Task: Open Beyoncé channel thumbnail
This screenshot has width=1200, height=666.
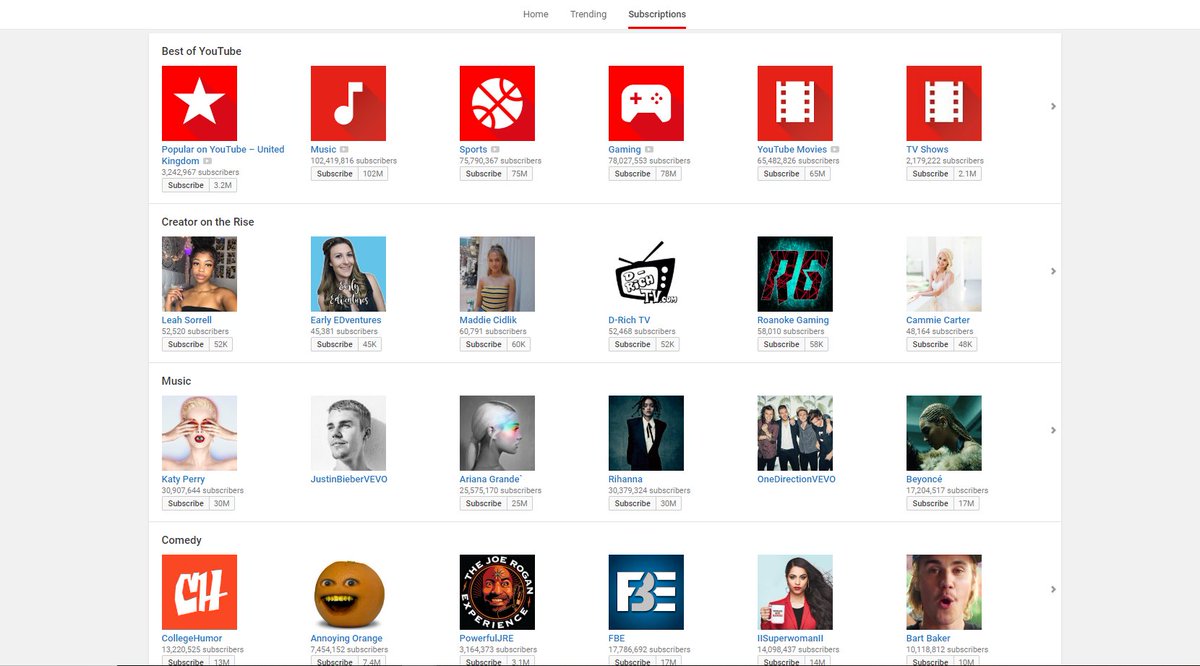Action: (x=944, y=433)
